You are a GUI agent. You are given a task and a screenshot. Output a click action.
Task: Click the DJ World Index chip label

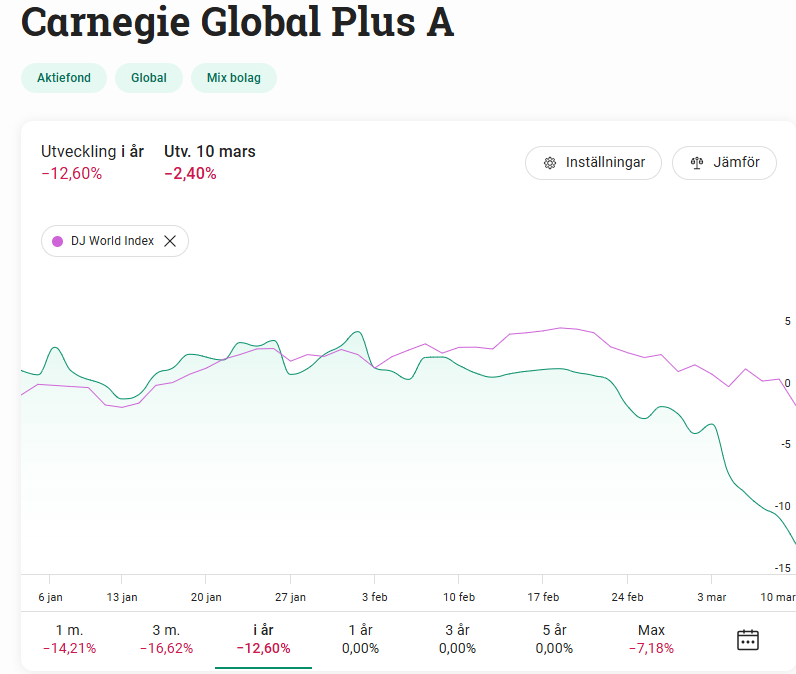(112, 241)
